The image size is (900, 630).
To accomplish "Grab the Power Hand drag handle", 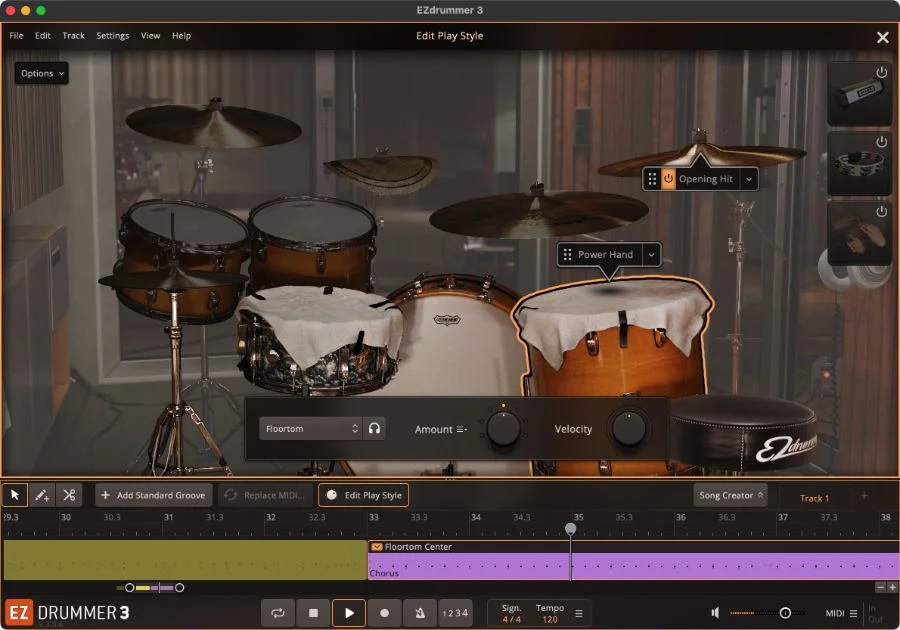I will point(567,255).
